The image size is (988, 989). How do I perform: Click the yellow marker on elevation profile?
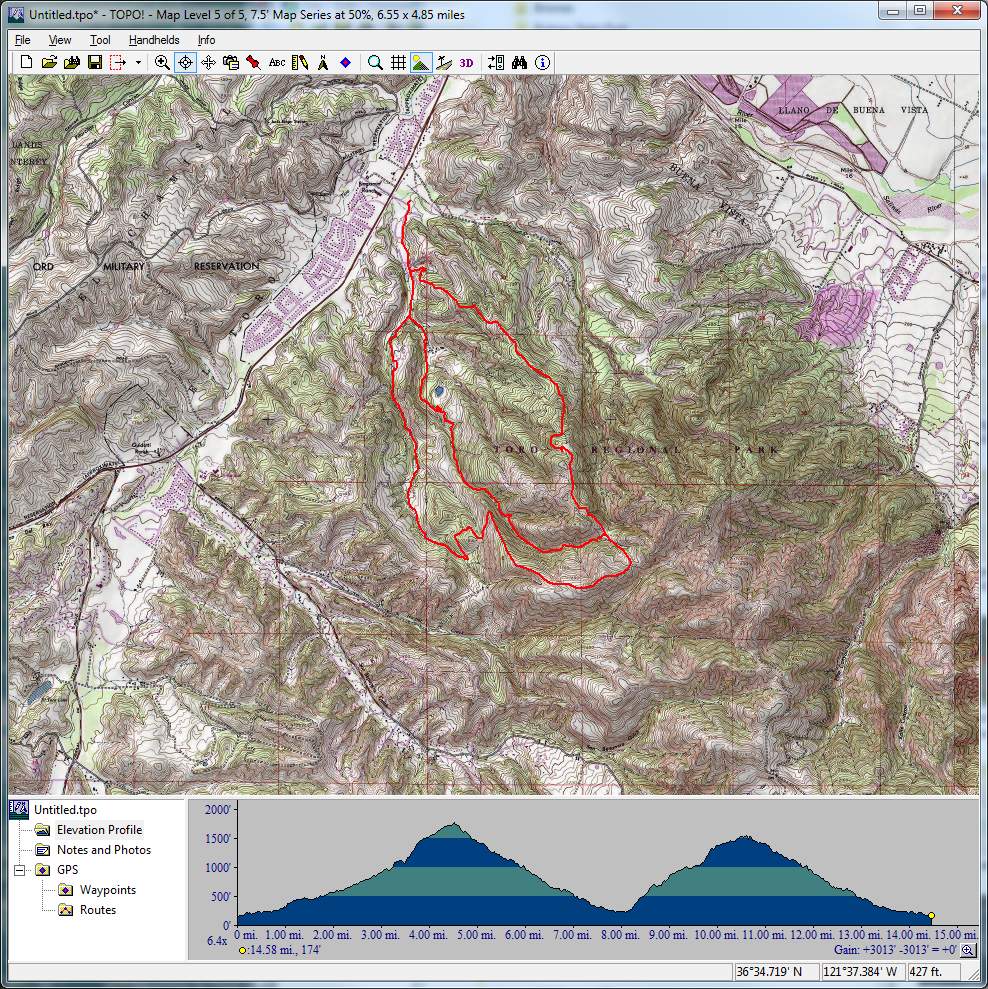pos(931,916)
